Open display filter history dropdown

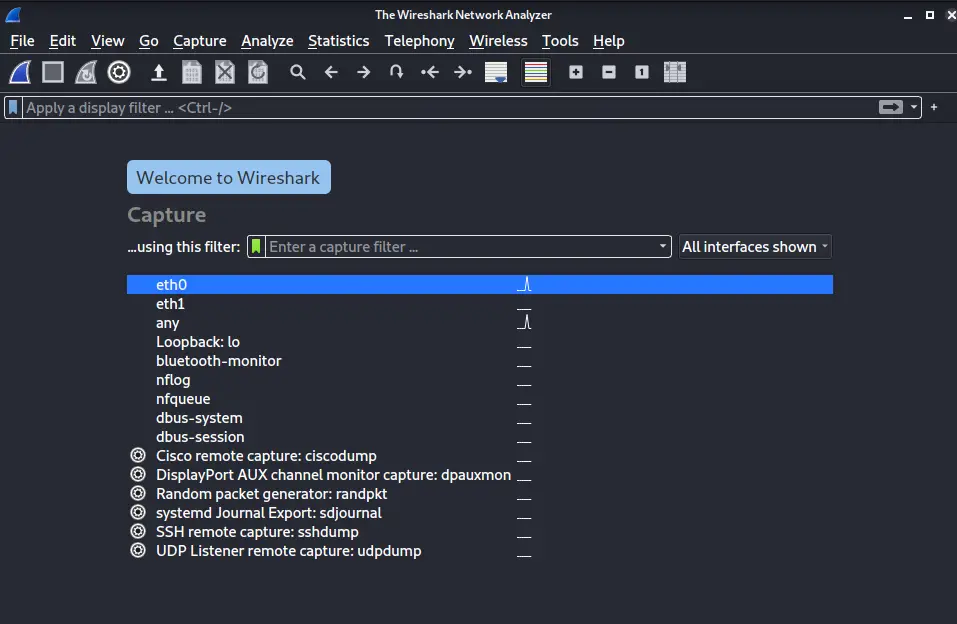(914, 107)
